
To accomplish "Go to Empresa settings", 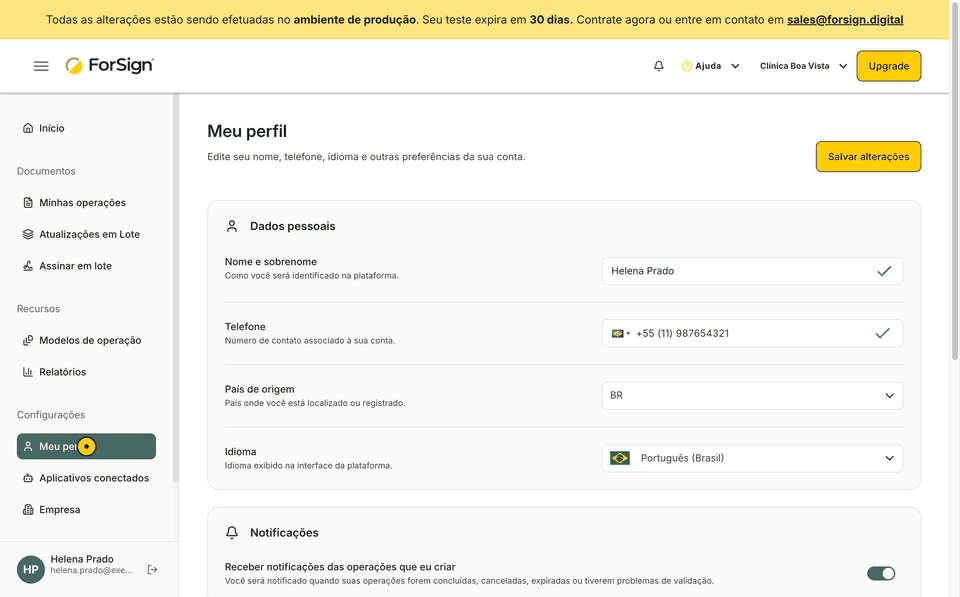I will tap(86, 509).
